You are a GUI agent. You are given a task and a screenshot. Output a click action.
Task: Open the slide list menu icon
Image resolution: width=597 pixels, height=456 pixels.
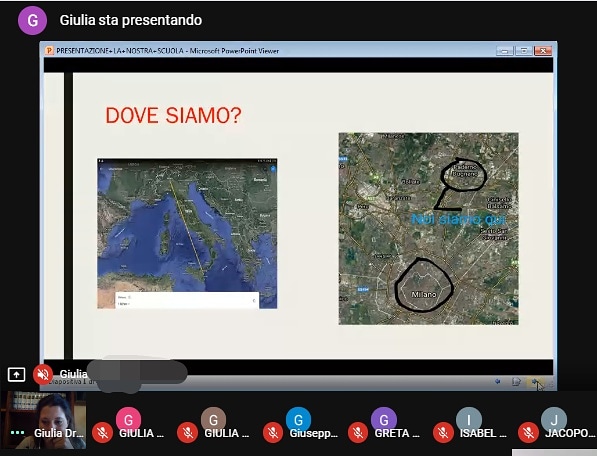[x=516, y=381]
